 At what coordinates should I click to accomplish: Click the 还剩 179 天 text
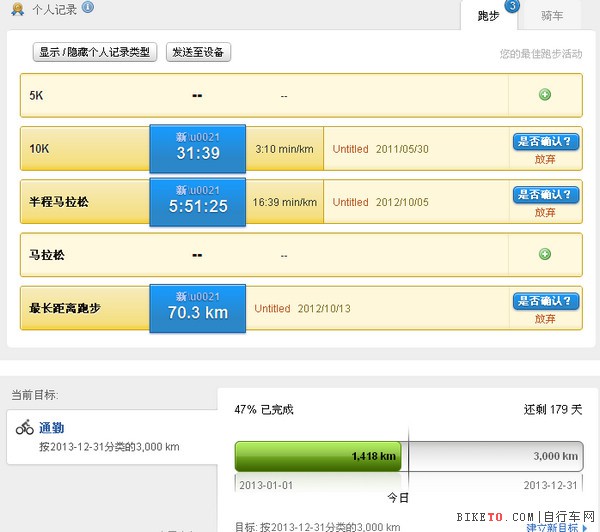pyautogui.click(x=553, y=410)
